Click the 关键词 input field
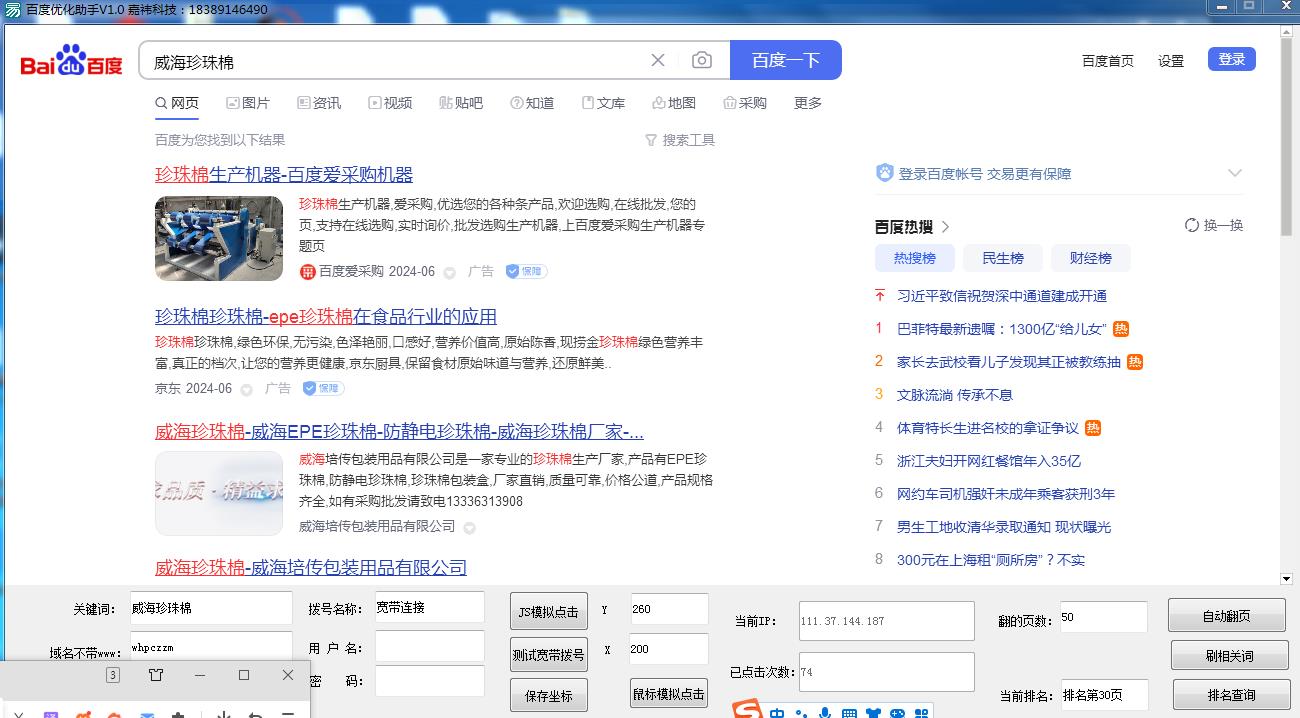1300x718 pixels. click(x=211, y=607)
